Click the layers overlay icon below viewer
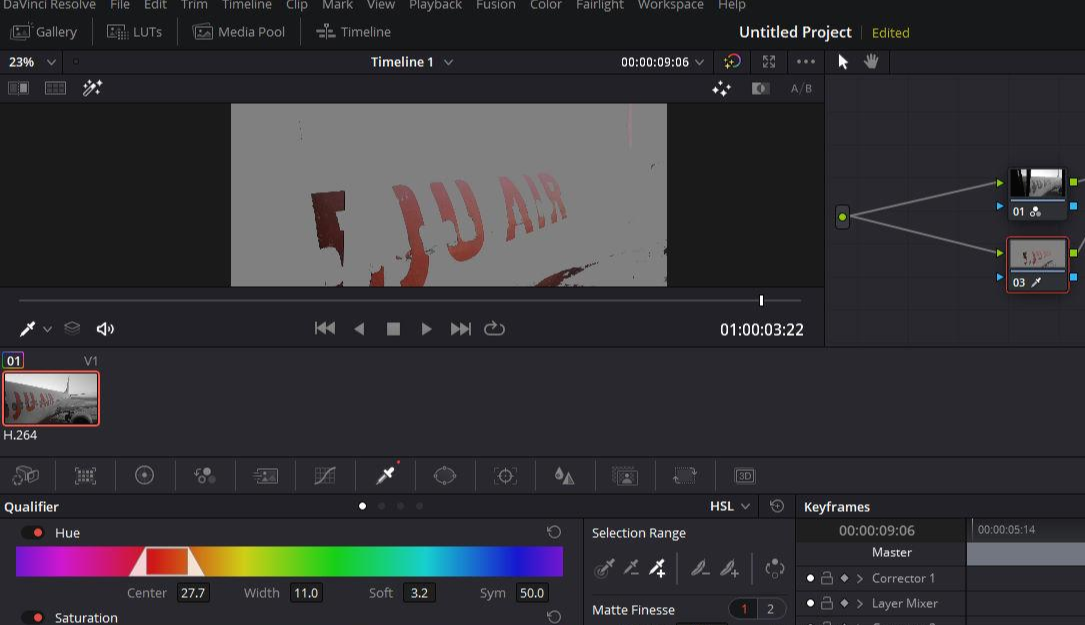The width and height of the screenshot is (1085, 625). (72, 328)
